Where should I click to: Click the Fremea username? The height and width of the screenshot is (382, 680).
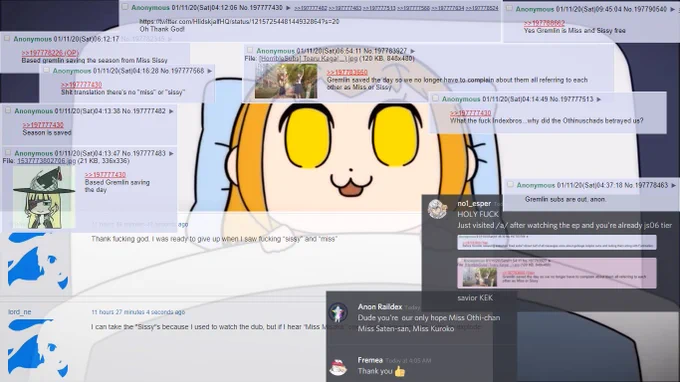click(370, 360)
